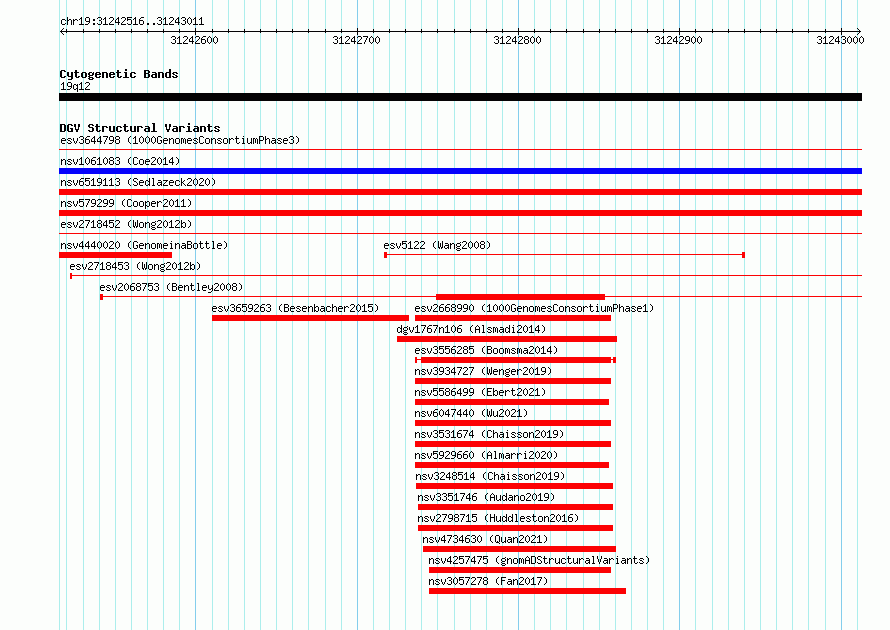Select the esv2068753 (Bentley2008) label

pos(171,287)
